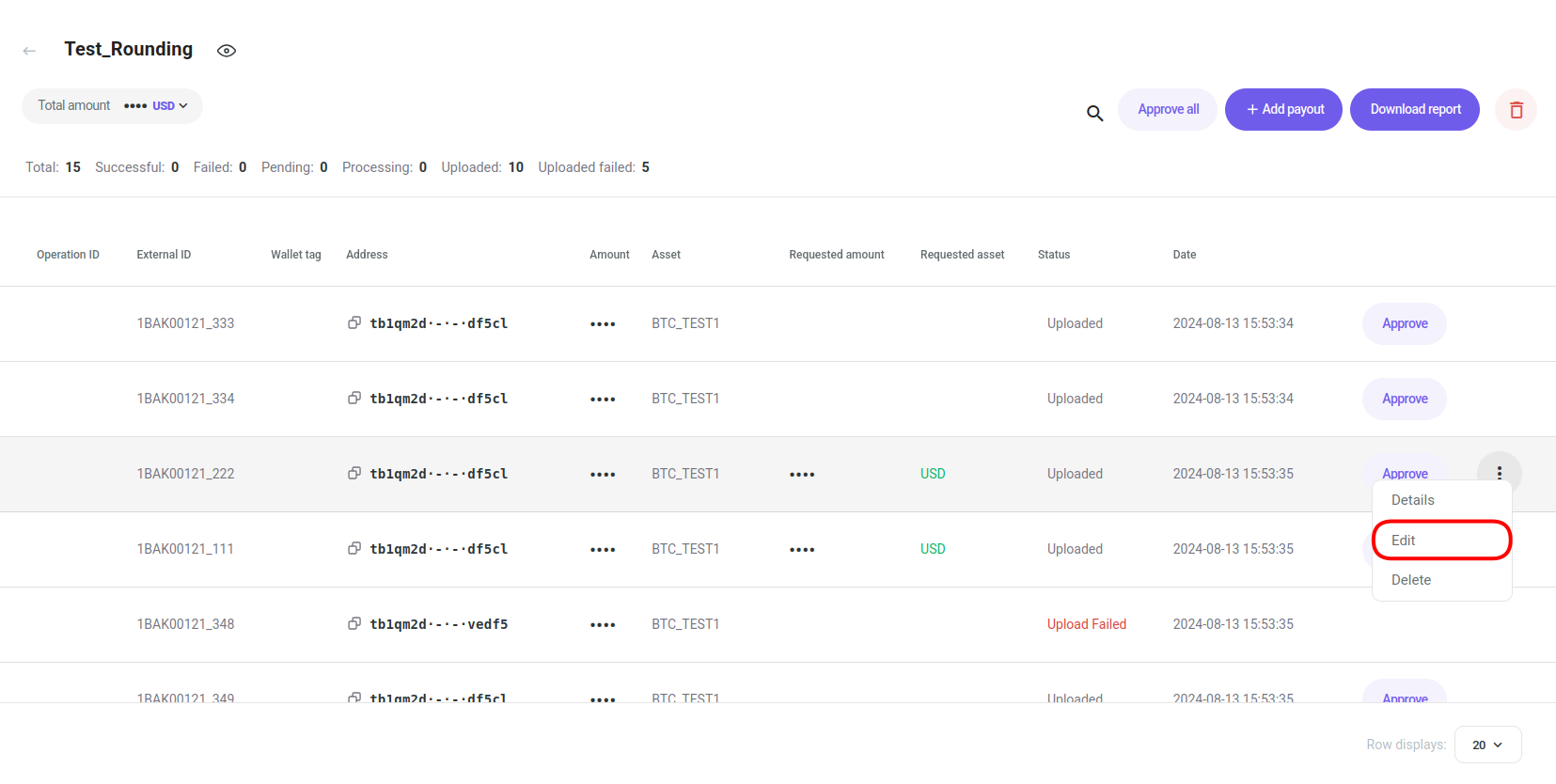Viewport: 1556px width, 784px height.
Task: Select Delete from the context menu
Action: [x=1410, y=580]
